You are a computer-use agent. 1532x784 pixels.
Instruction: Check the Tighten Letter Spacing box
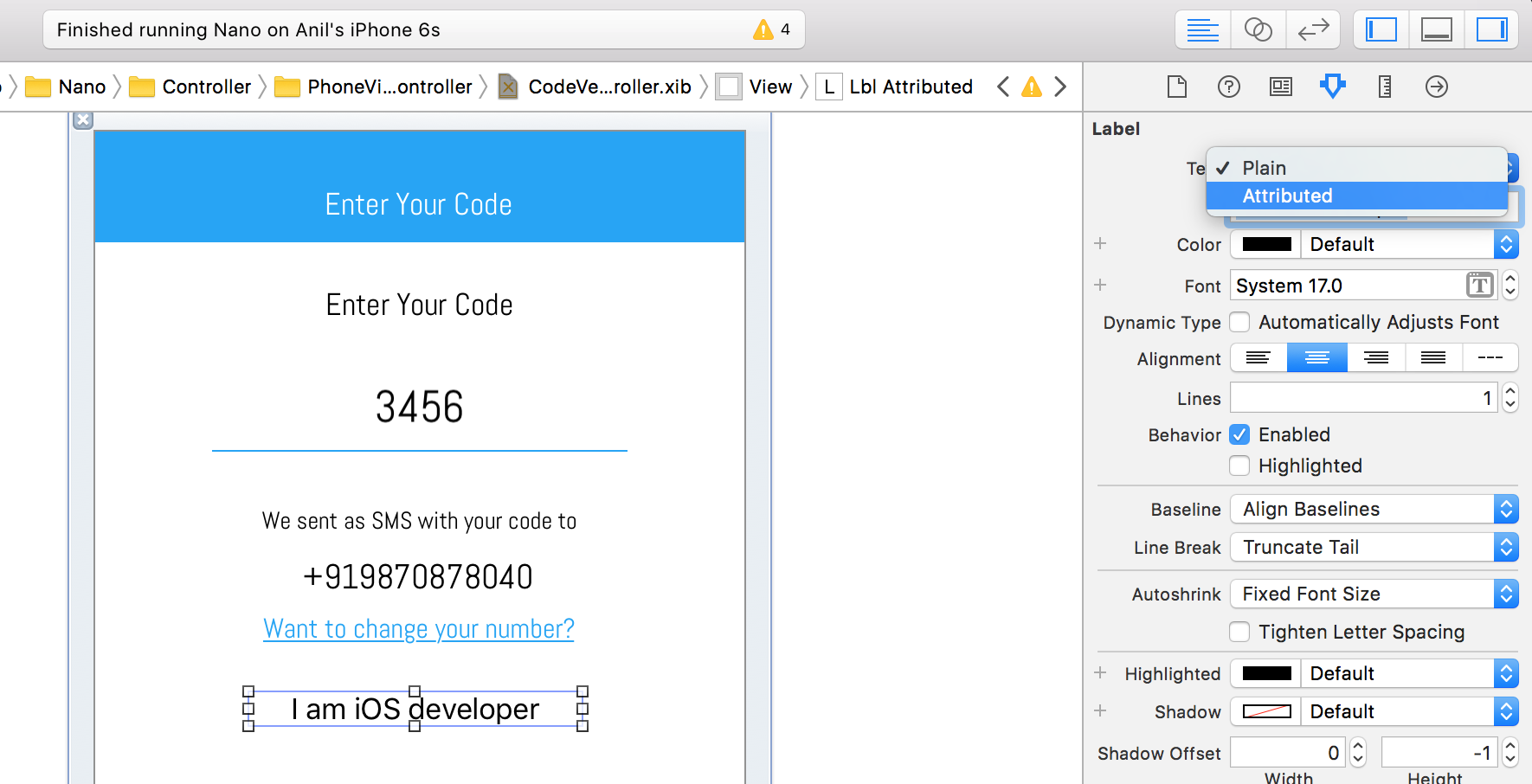coord(1239,632)
